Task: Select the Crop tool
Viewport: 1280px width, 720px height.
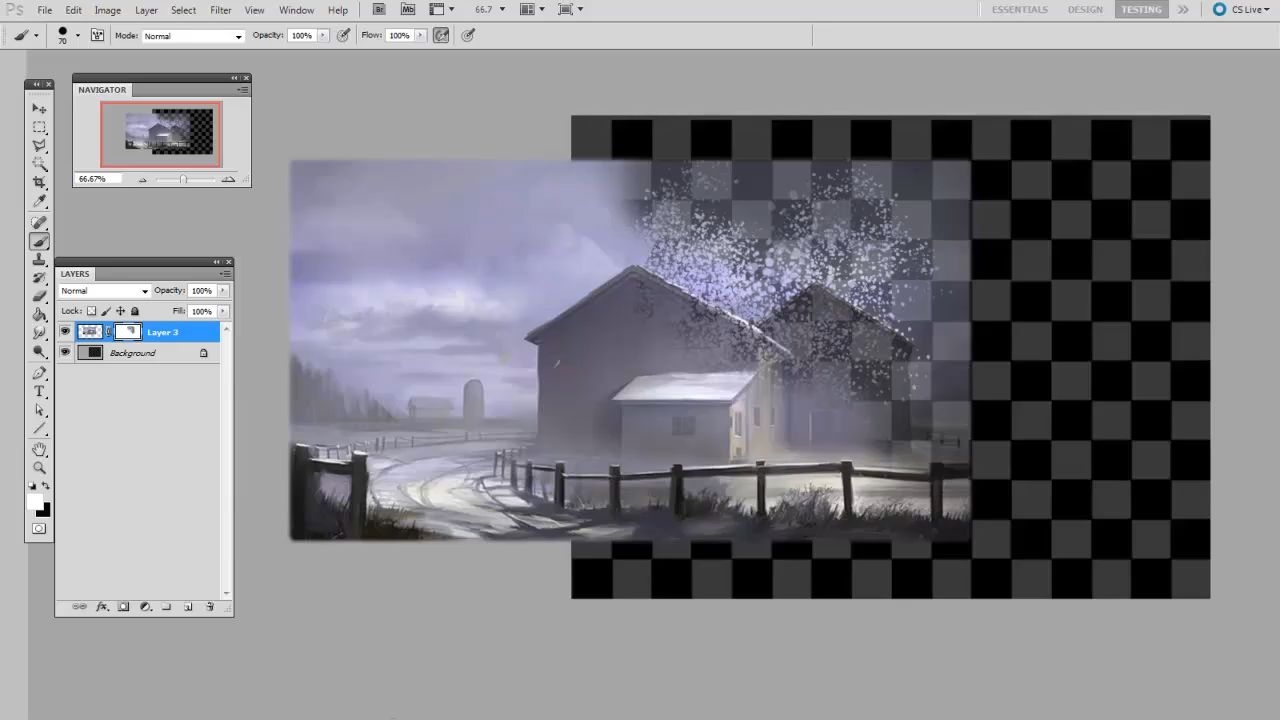Action: click(39, 183)
